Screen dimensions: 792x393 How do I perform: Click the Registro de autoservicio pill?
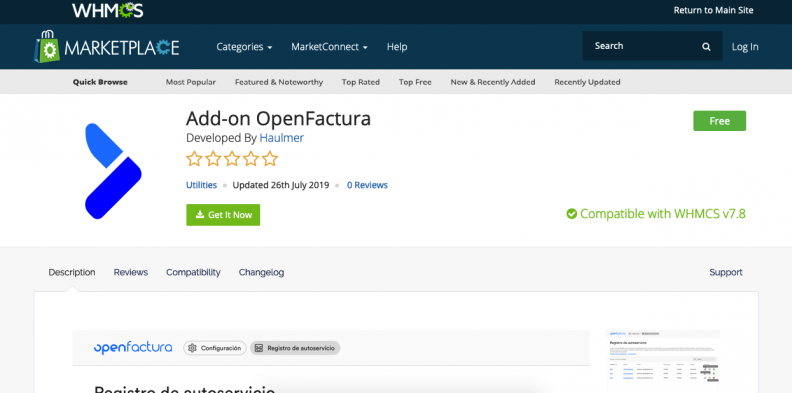coord(295,348)
